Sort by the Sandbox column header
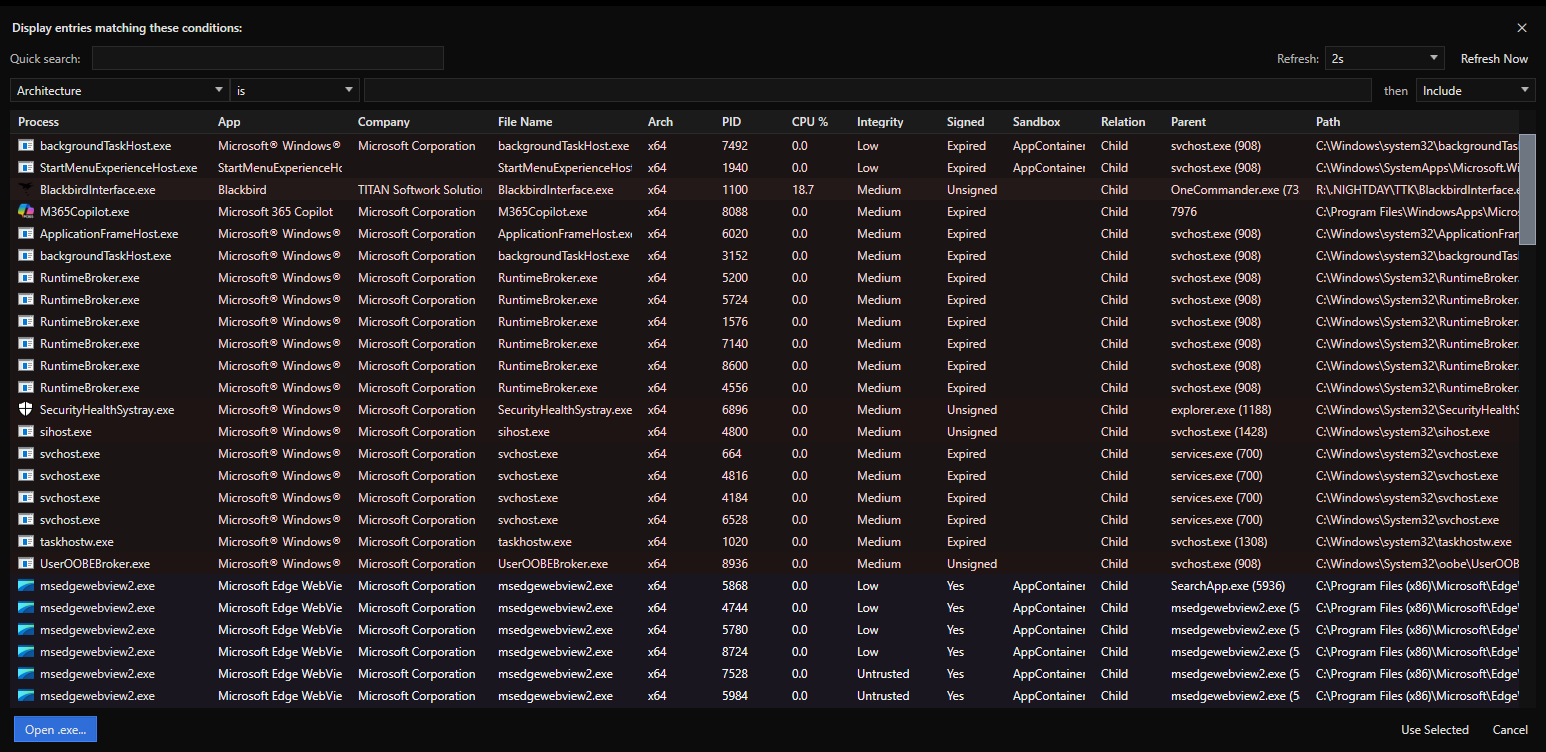 click(1036, 122)
